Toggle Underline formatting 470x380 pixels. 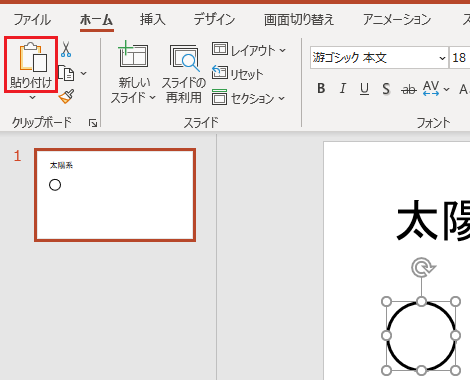(x=364, y=89)
